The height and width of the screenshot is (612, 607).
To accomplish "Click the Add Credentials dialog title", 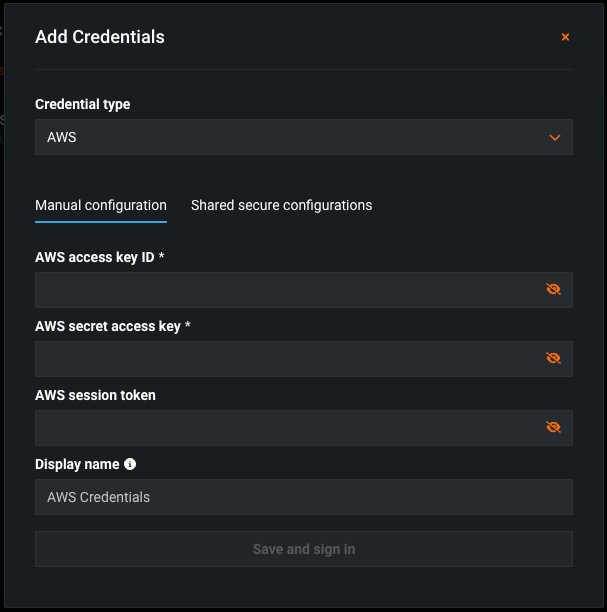I will (x=100, y=37).
